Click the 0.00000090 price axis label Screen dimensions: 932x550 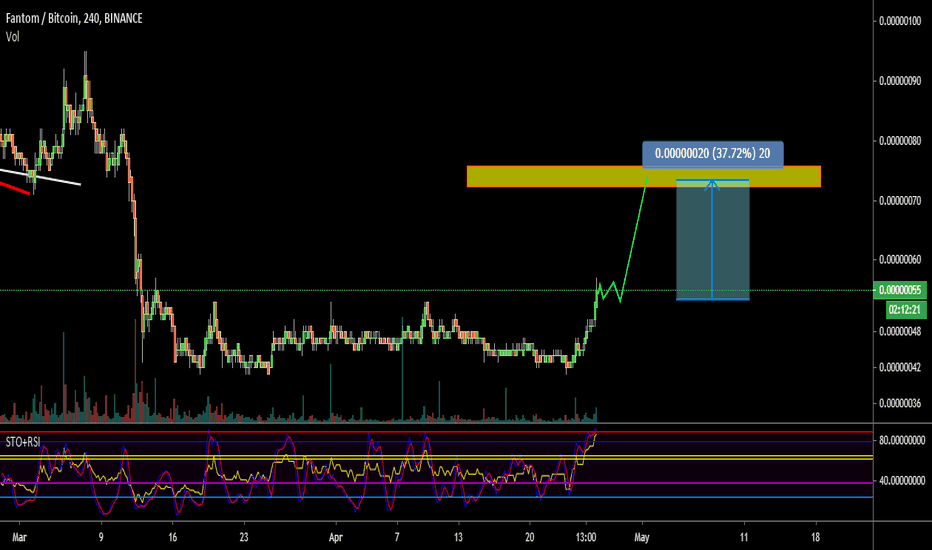[900, 81]
